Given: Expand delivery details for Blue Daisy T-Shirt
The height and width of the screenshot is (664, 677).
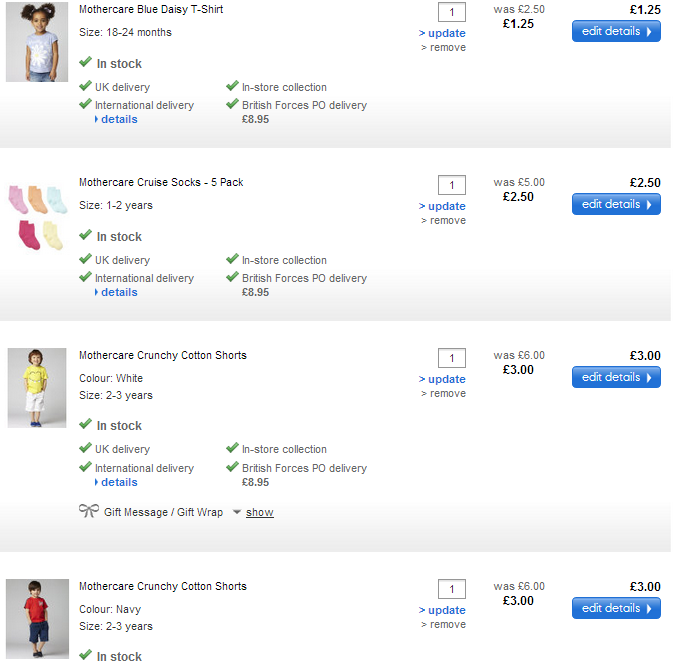Looking at the screenshot, I should (x=119, y=119).
